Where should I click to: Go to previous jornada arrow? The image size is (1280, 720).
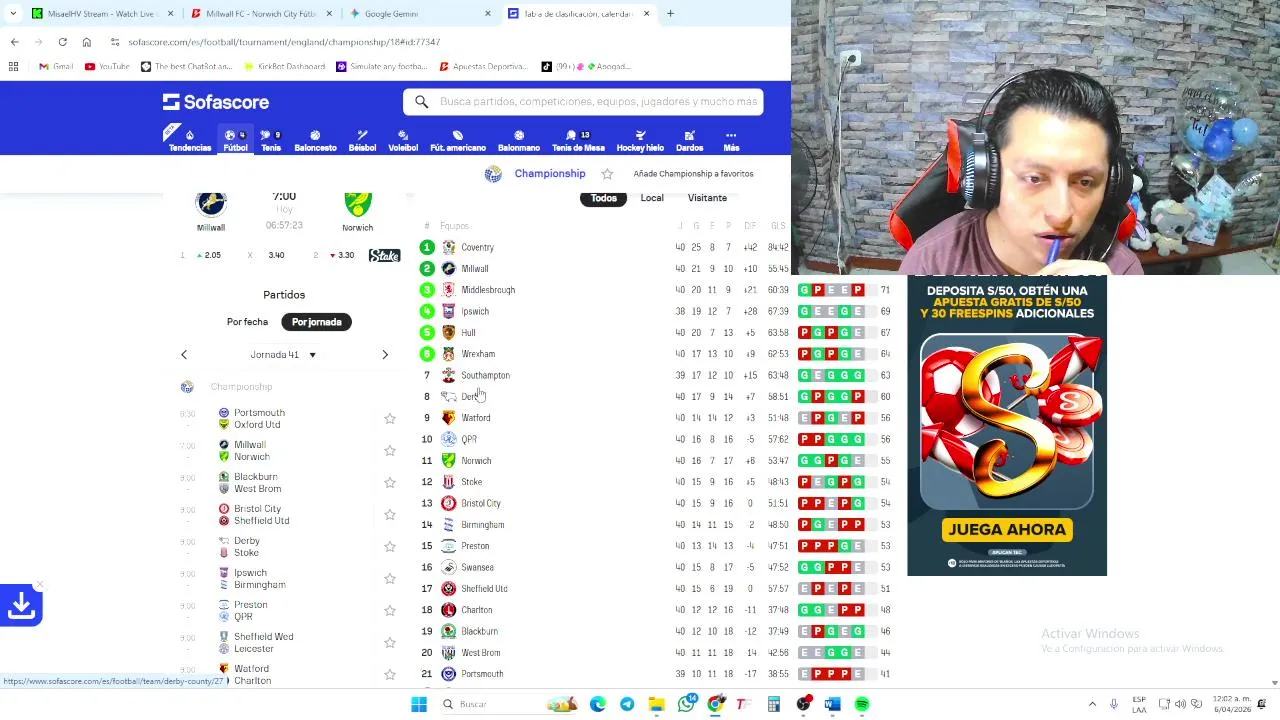pyautogui.click(x=184, y=355)
